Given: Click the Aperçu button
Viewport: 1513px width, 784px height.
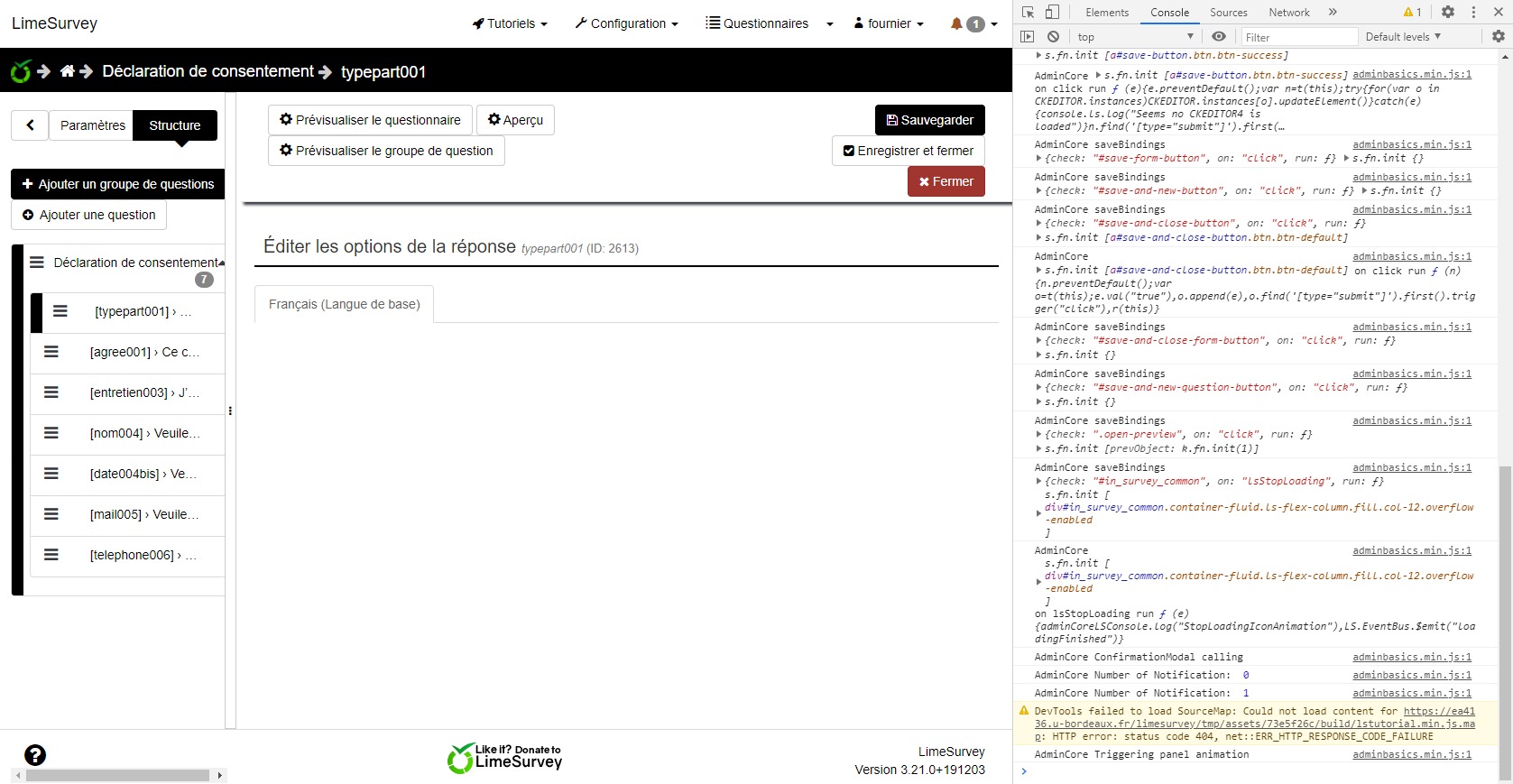Looking at the screenshot, I should [515, 120].
